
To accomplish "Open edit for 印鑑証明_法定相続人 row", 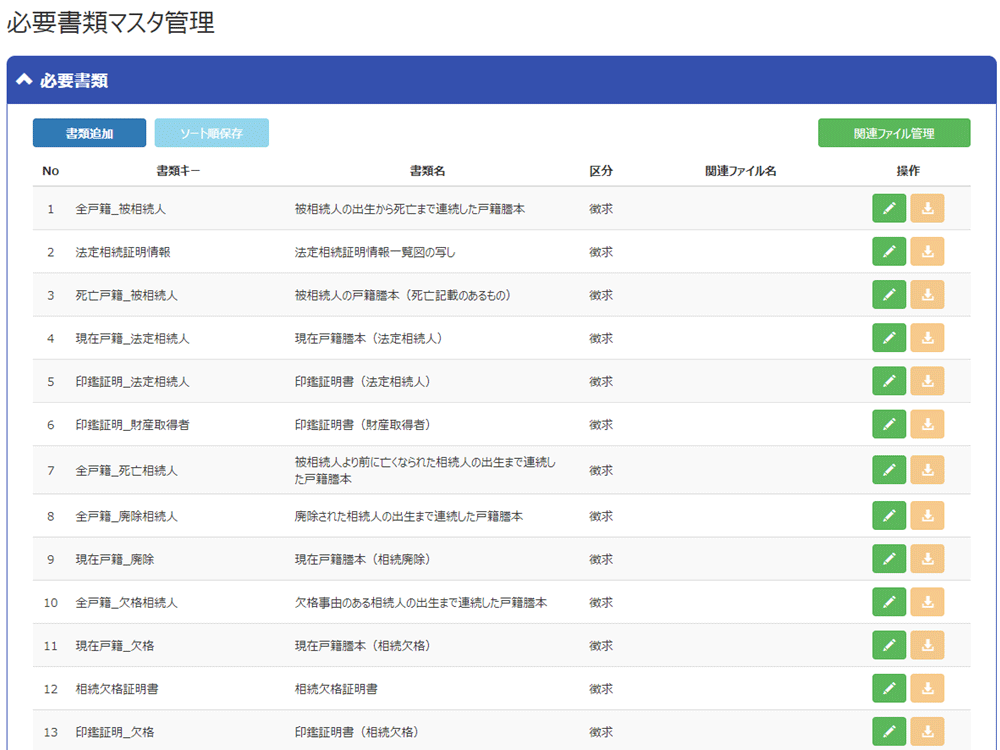I will pyautogui.click(x=889, y=381).
